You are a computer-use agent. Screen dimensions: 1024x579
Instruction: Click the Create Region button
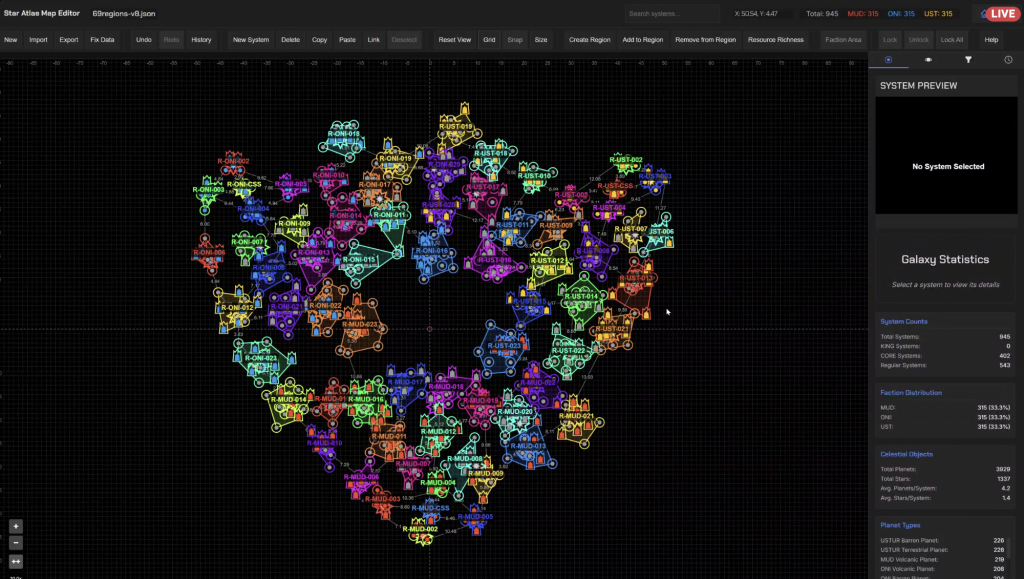590,40
